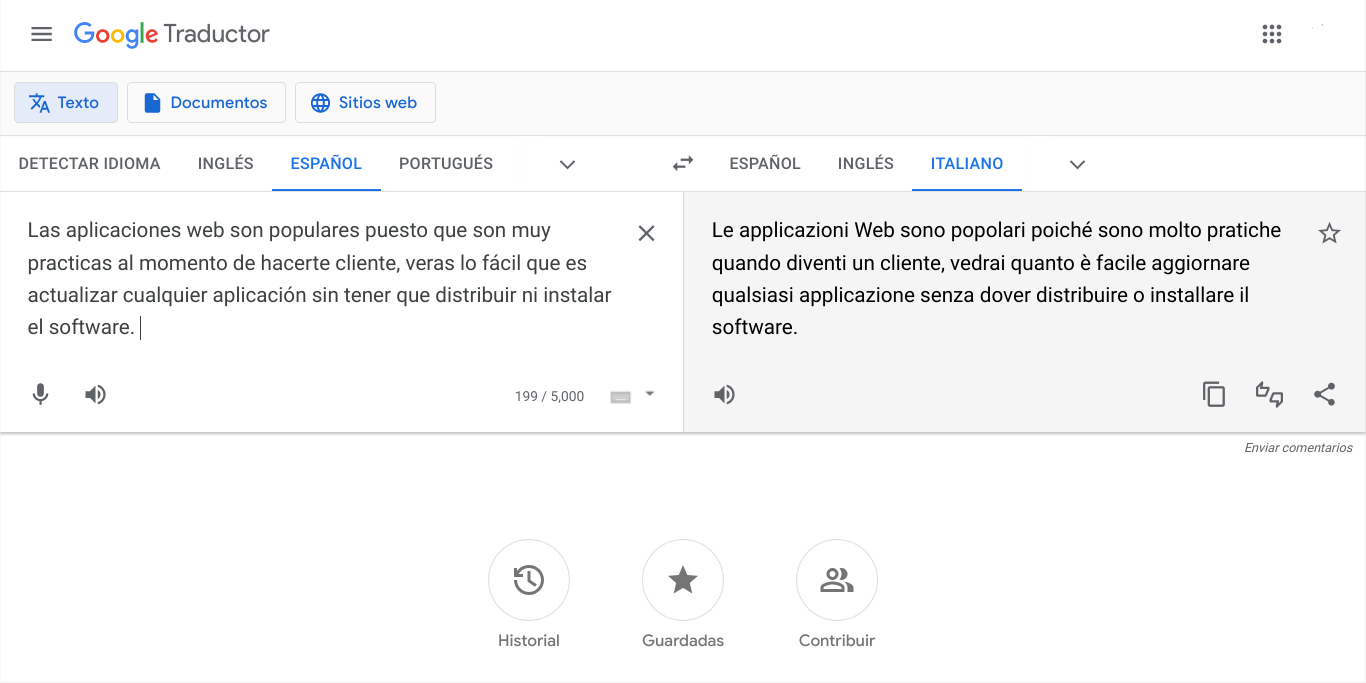Click the Enviar comentarios link
This screenshot has width=1366, height=683.
(1298, 447)
